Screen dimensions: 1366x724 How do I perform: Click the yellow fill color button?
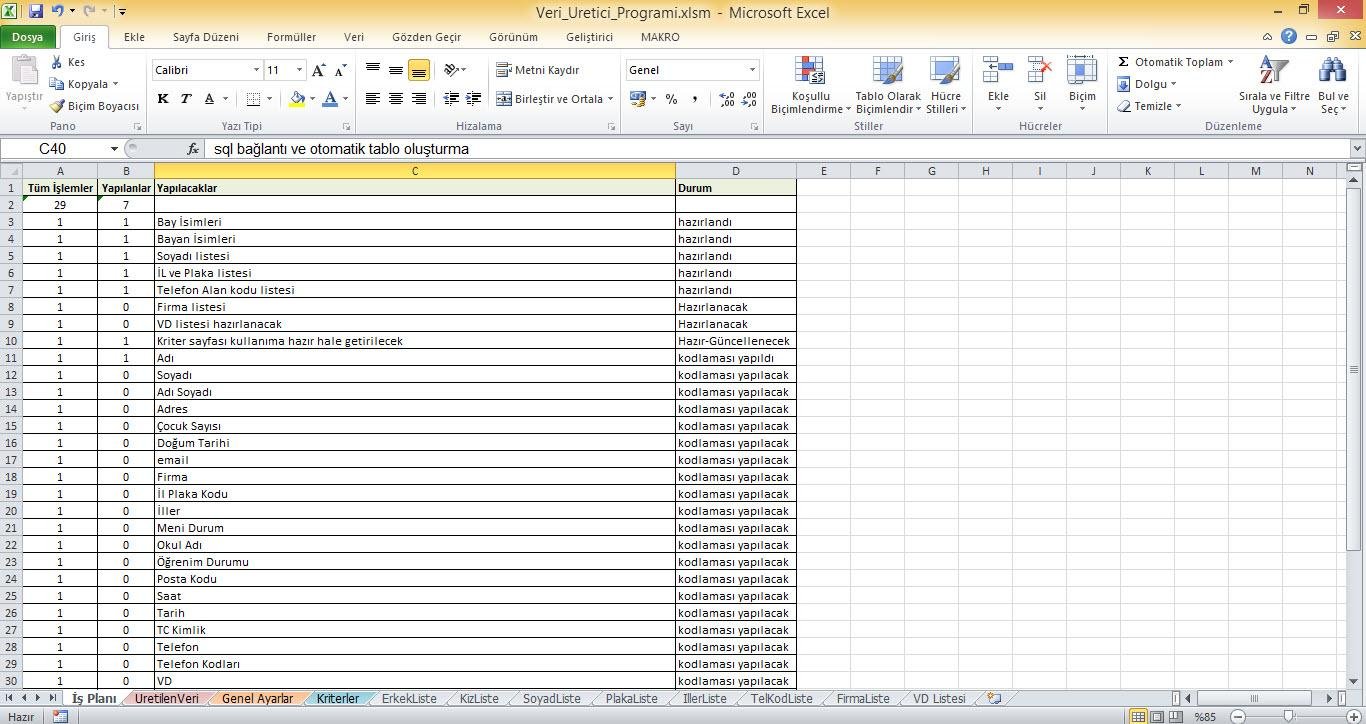click(297, 99)
